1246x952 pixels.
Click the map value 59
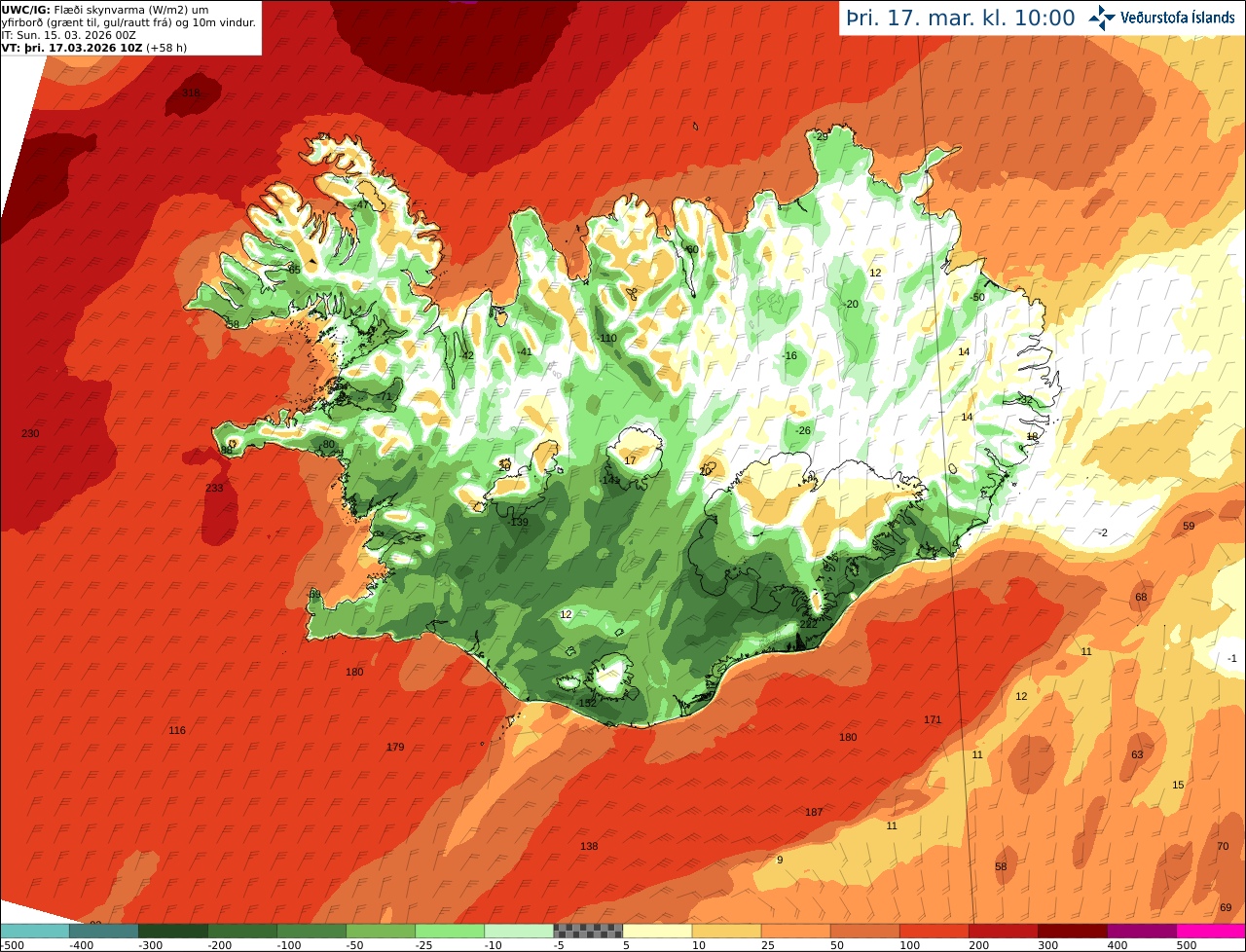point(1189,526)
